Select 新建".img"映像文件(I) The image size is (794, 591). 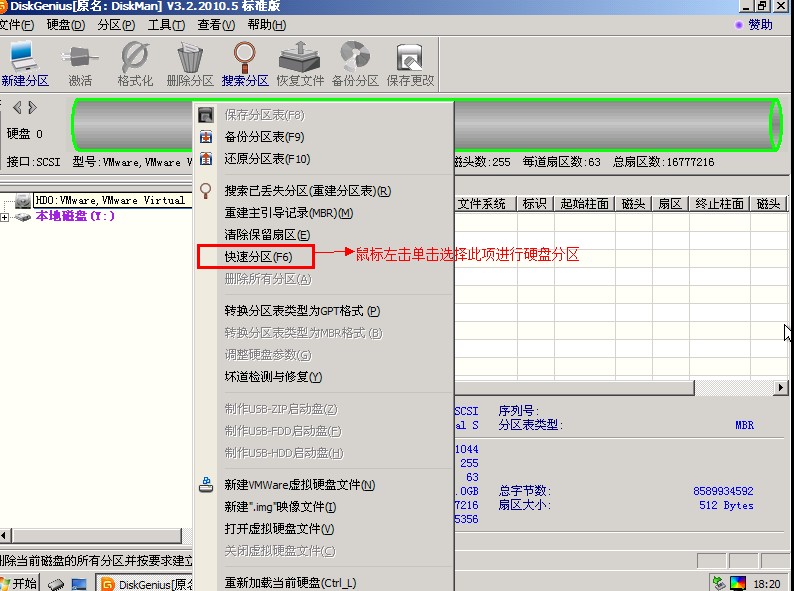324,506
